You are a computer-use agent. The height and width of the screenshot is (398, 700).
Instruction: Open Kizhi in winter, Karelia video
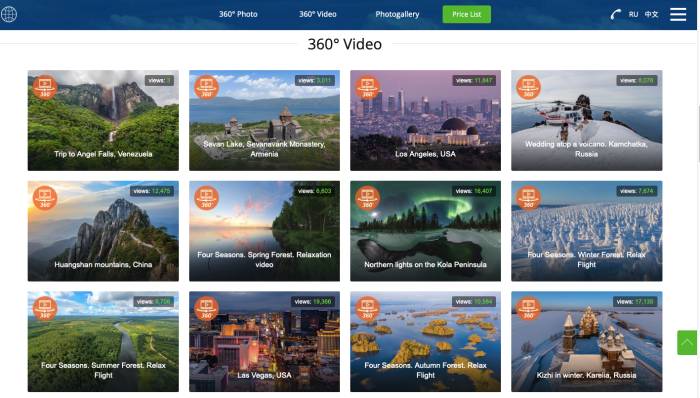[587, 342]
